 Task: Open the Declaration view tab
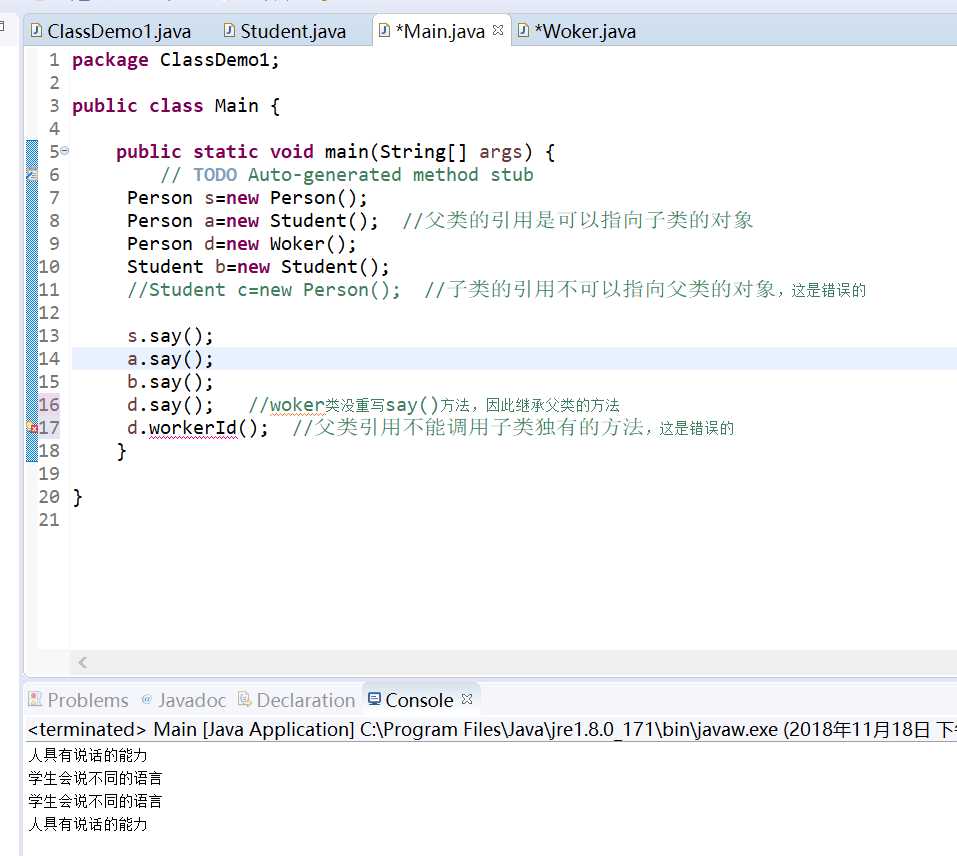(296, 700)
